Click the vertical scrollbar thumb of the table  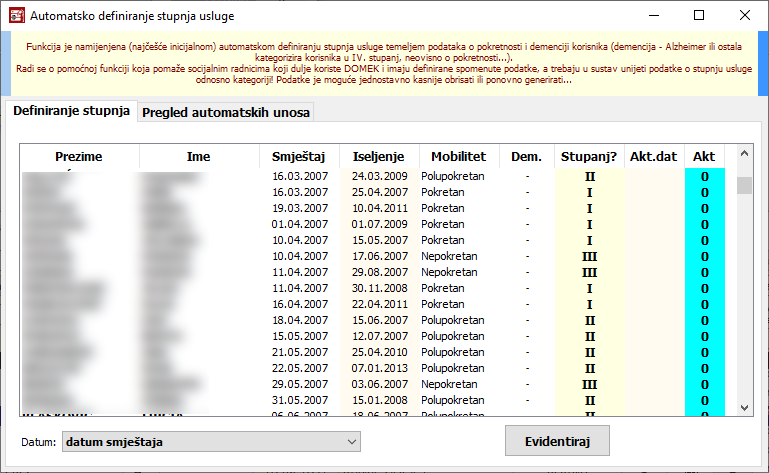pyautogui.click(x=744, y=186)
